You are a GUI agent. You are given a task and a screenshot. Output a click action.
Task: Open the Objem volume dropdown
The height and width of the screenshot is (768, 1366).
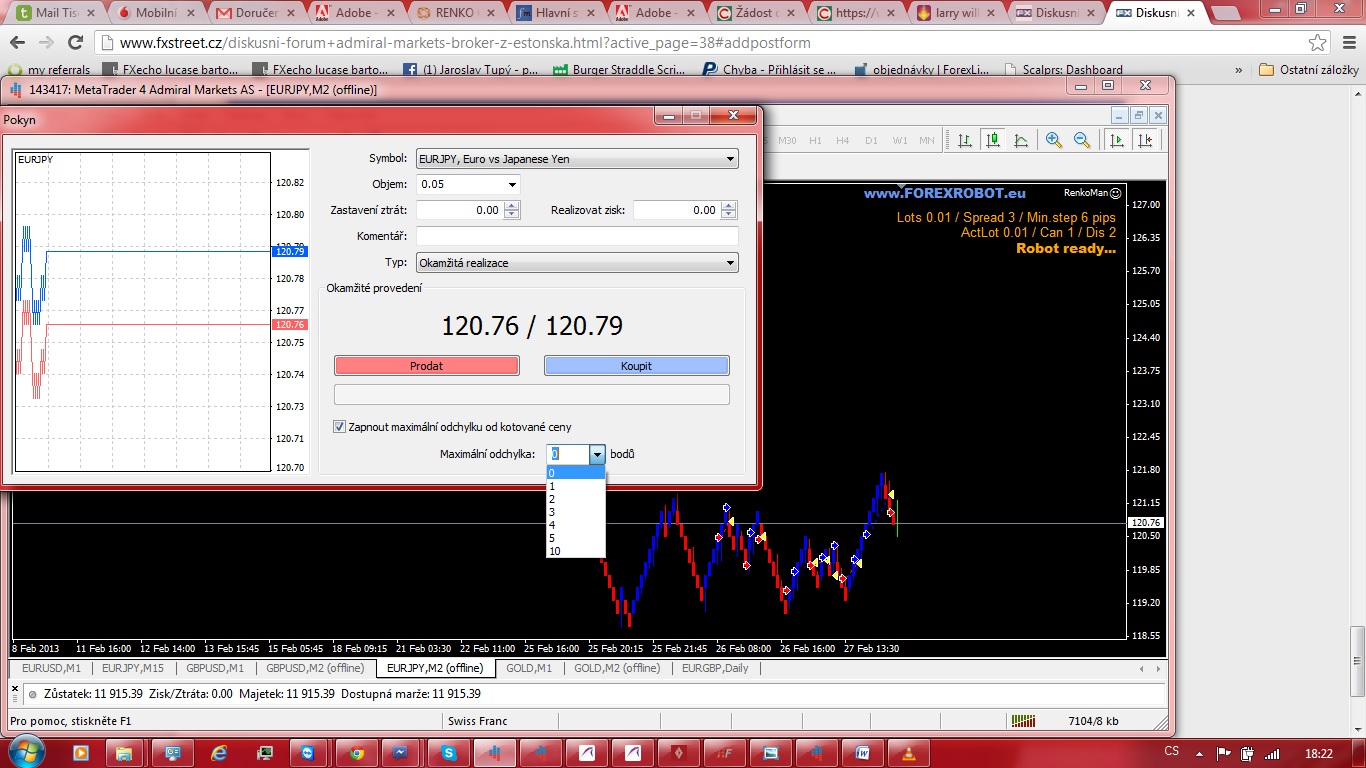pos(512,184)
